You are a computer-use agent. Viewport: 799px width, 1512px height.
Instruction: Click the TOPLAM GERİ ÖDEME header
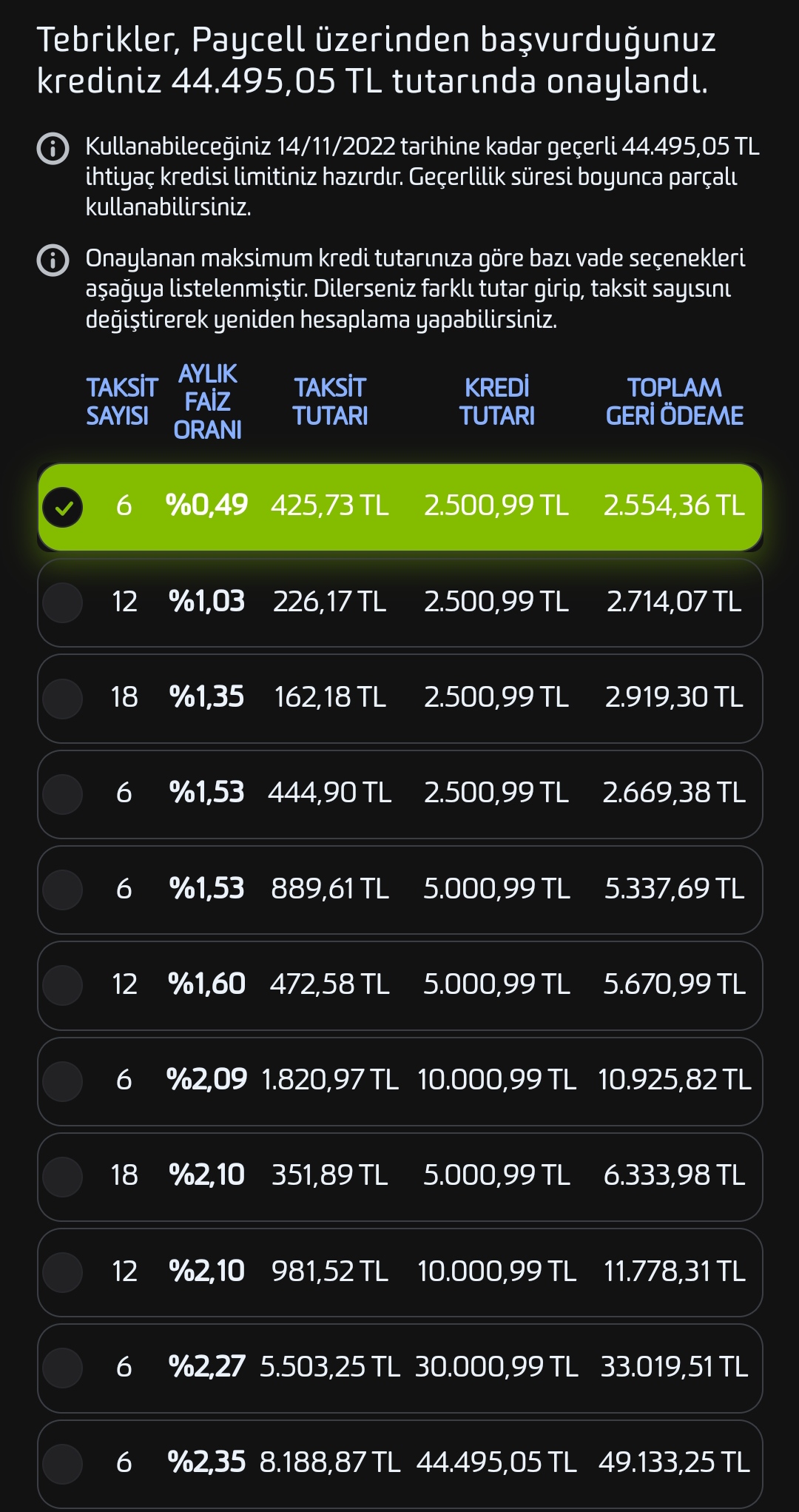pos(674,402)
